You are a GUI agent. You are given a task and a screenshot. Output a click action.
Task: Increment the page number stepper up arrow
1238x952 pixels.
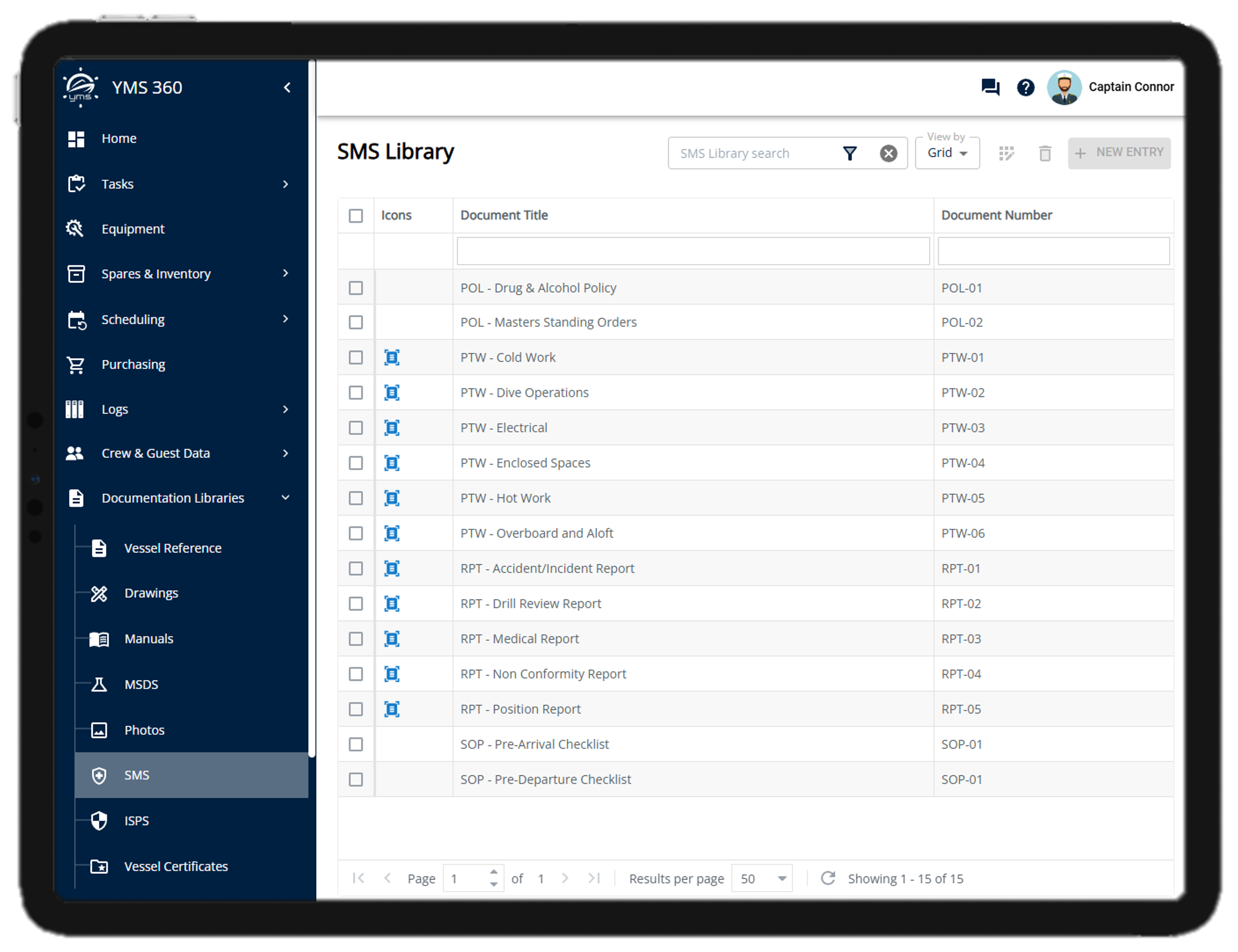pos(494,872)
